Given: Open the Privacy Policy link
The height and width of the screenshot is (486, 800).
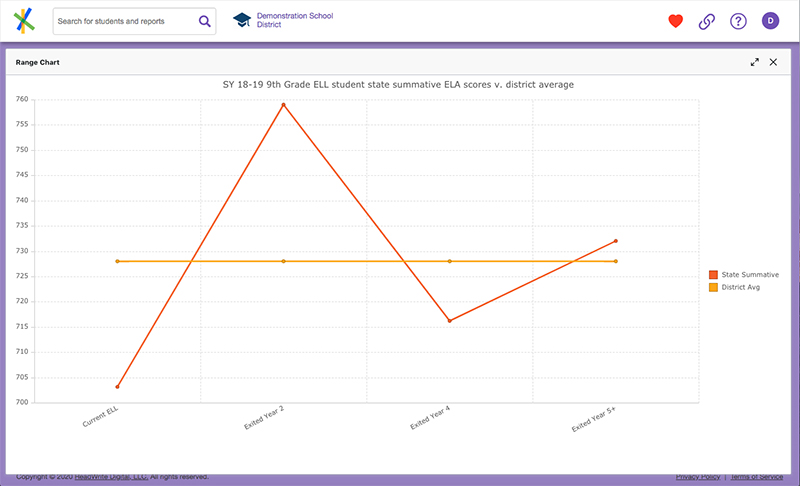Looking at the screenshot, I should (x=697, y=477).
